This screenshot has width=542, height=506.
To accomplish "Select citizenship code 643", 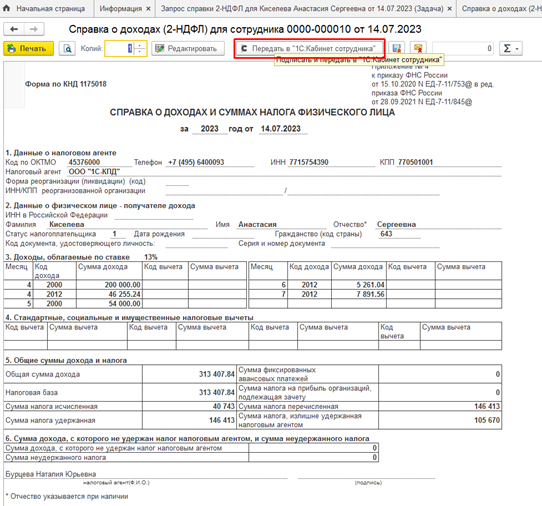I will [386, 234].
